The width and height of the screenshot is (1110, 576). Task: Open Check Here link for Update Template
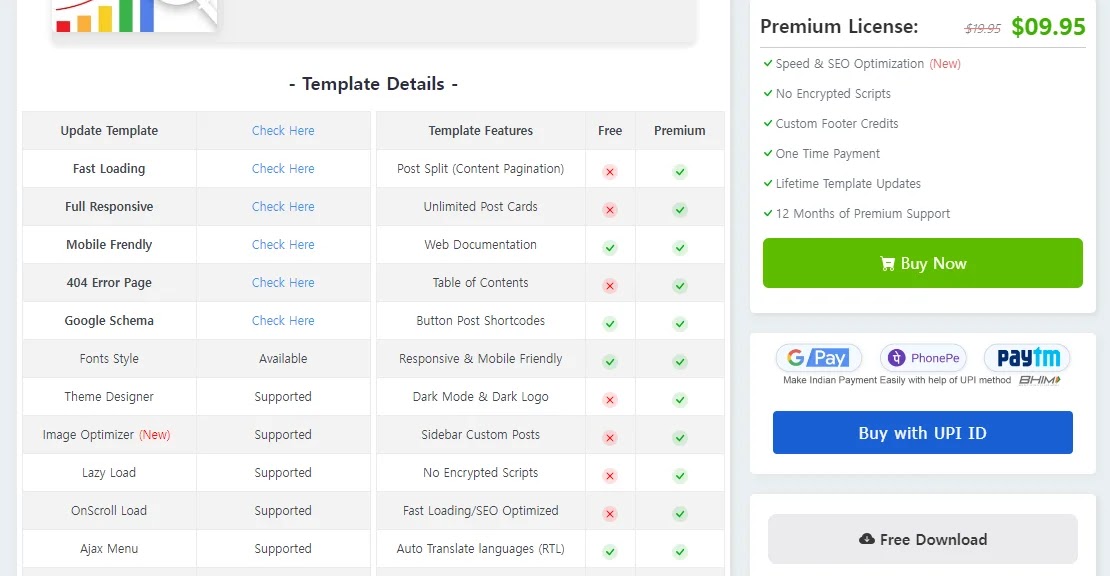tap(283, 130)
